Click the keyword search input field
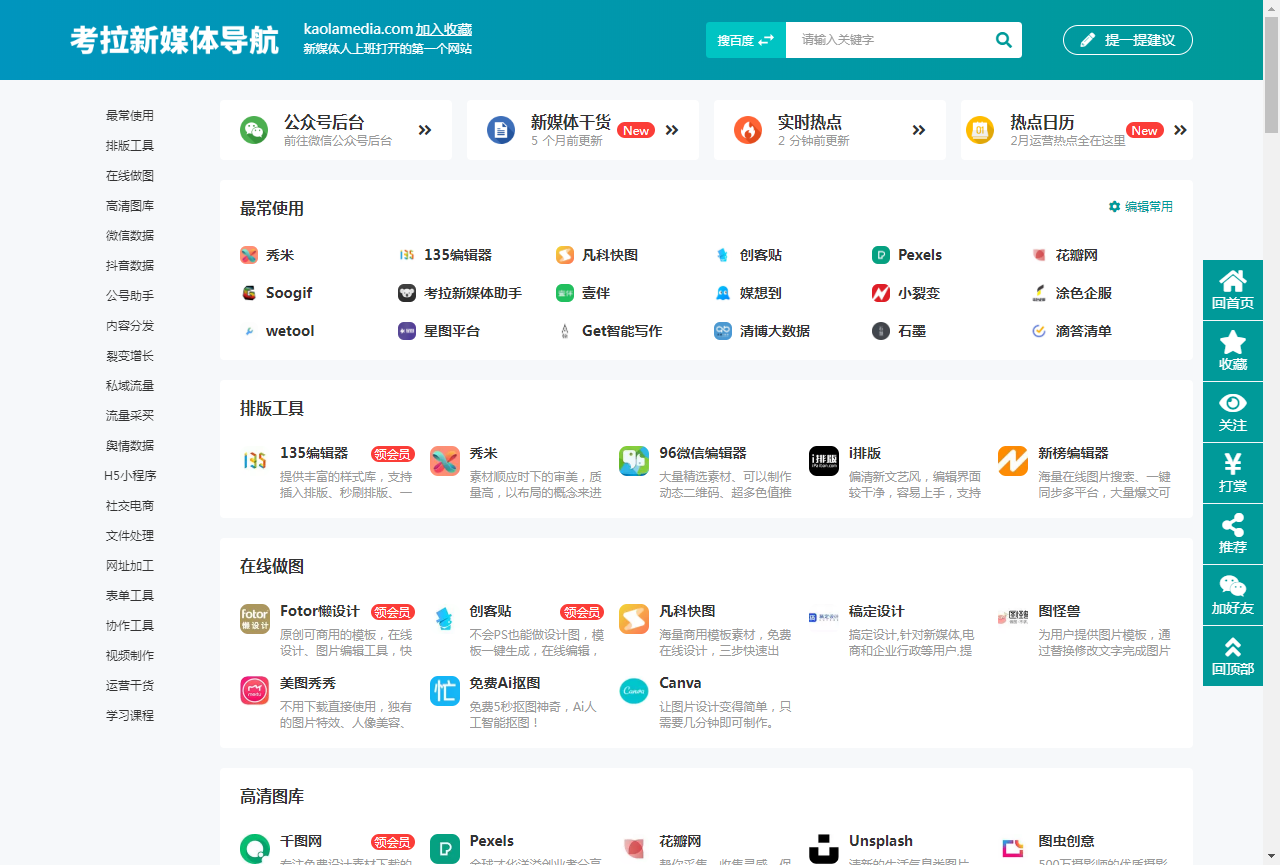 (886, 40)
